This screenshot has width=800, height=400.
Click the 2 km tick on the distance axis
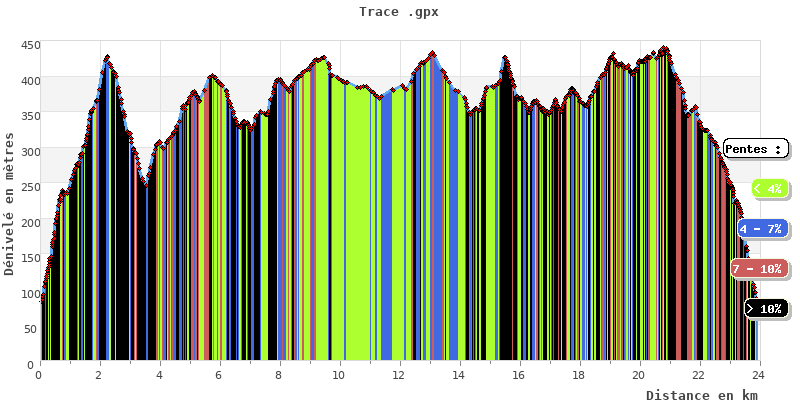click(98, 375)
